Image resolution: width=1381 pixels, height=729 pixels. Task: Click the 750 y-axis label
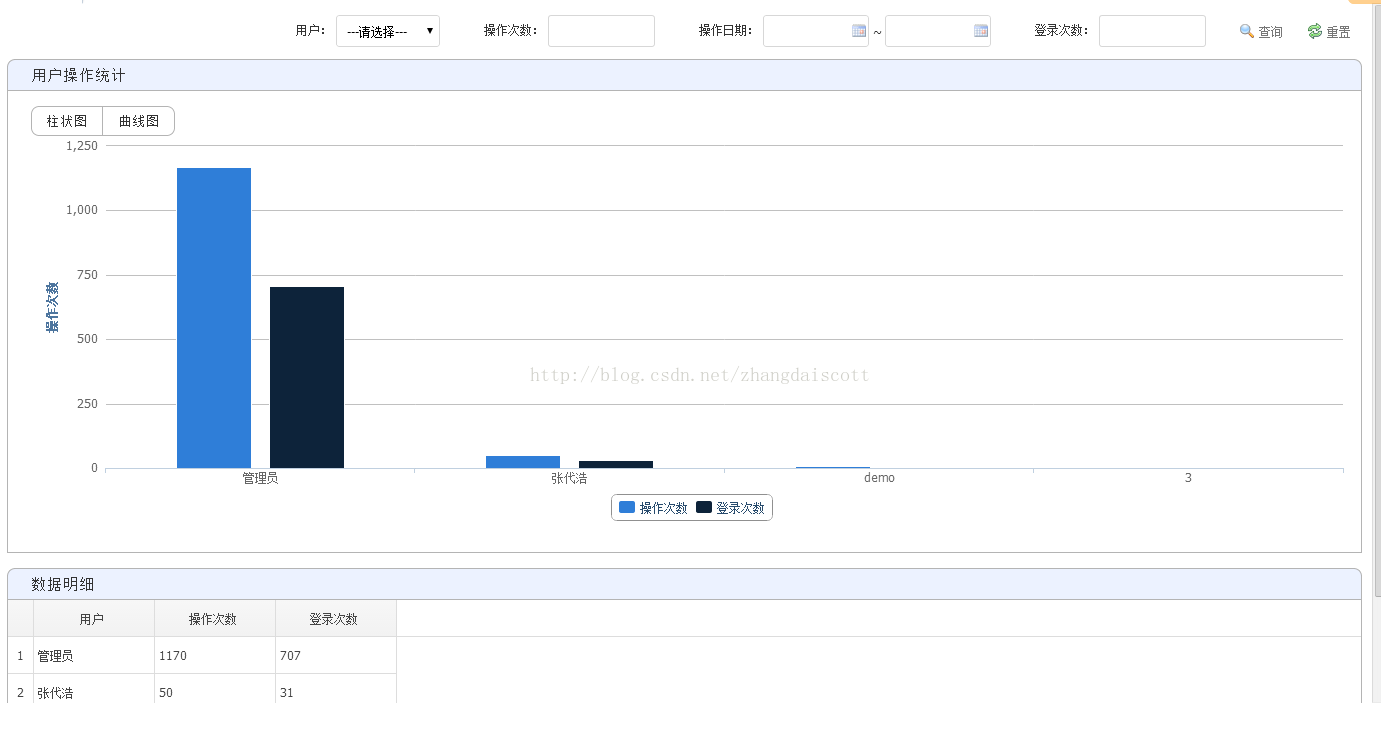(x=88, y=275)
